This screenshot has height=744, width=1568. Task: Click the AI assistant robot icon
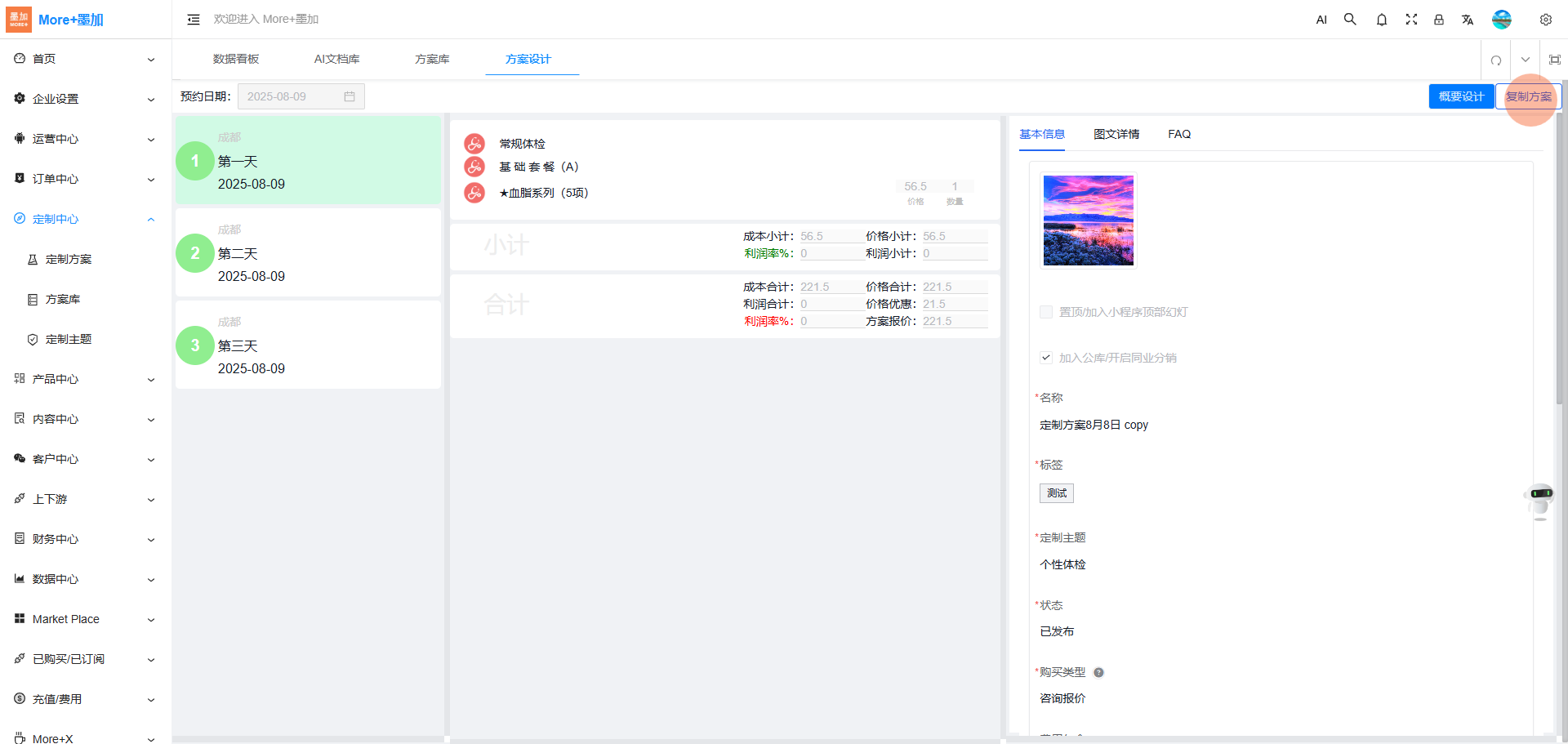click(1540, 501)
